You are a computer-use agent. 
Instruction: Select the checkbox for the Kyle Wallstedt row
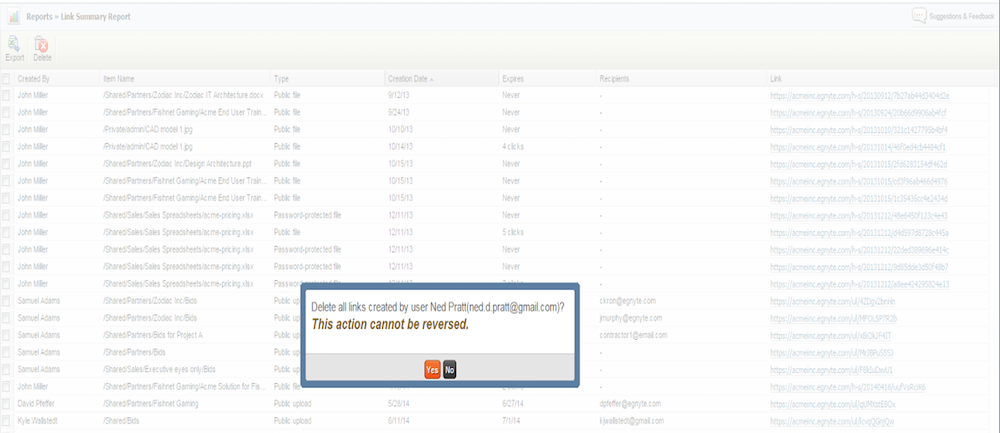6,421
